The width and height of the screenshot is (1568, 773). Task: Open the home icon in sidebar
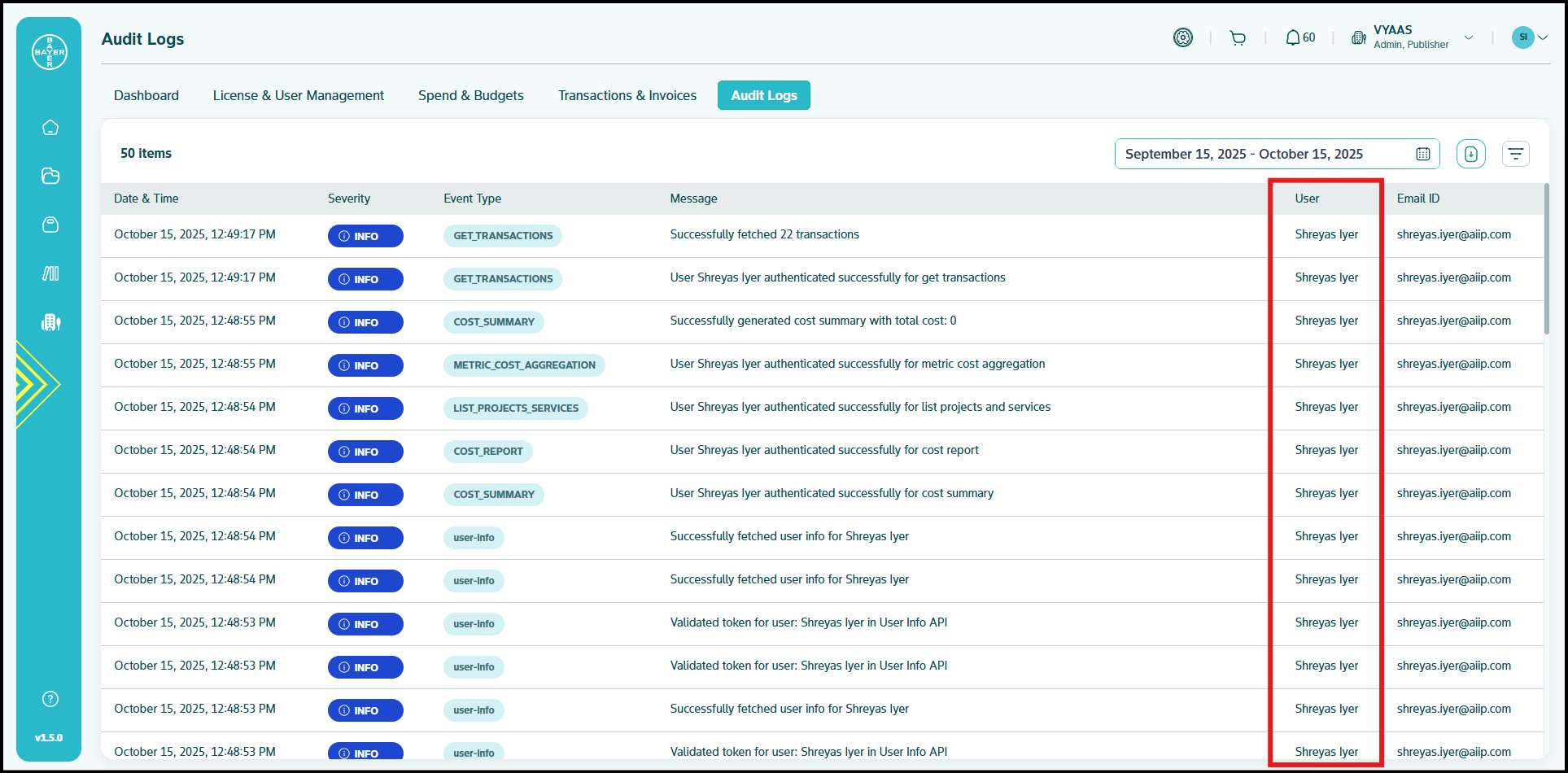50,128
